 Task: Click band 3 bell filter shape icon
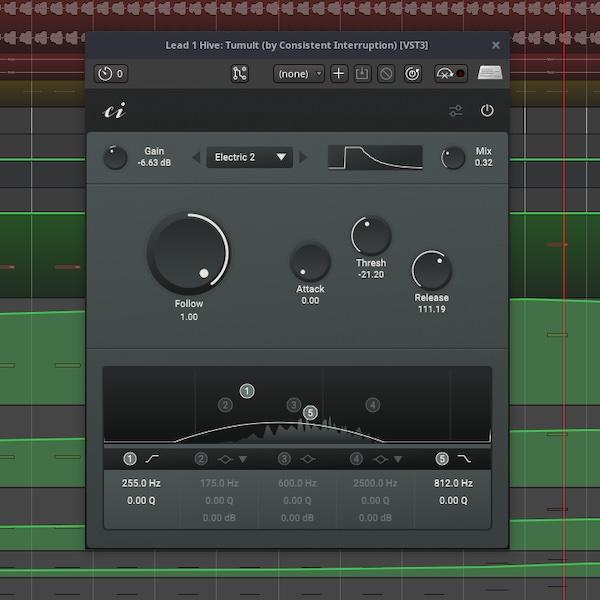tap(308, 459)
